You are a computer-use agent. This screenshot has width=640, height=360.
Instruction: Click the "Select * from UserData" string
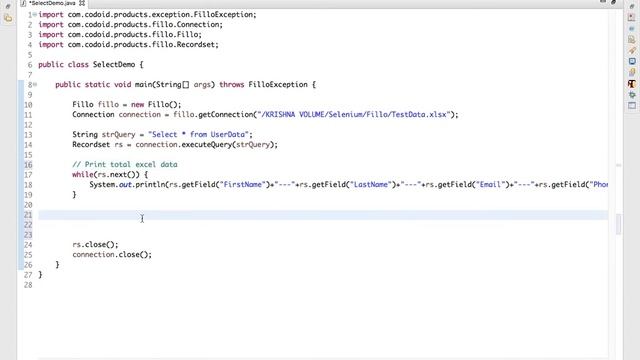[198, 135]
